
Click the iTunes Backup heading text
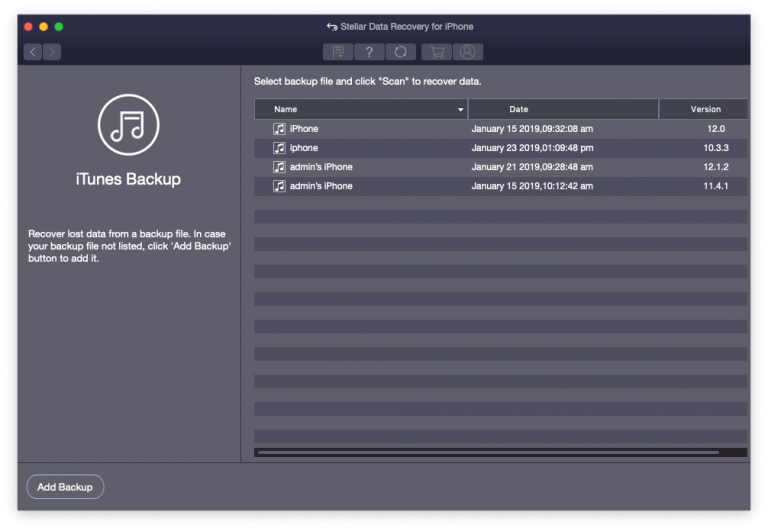tap(128, 179)
